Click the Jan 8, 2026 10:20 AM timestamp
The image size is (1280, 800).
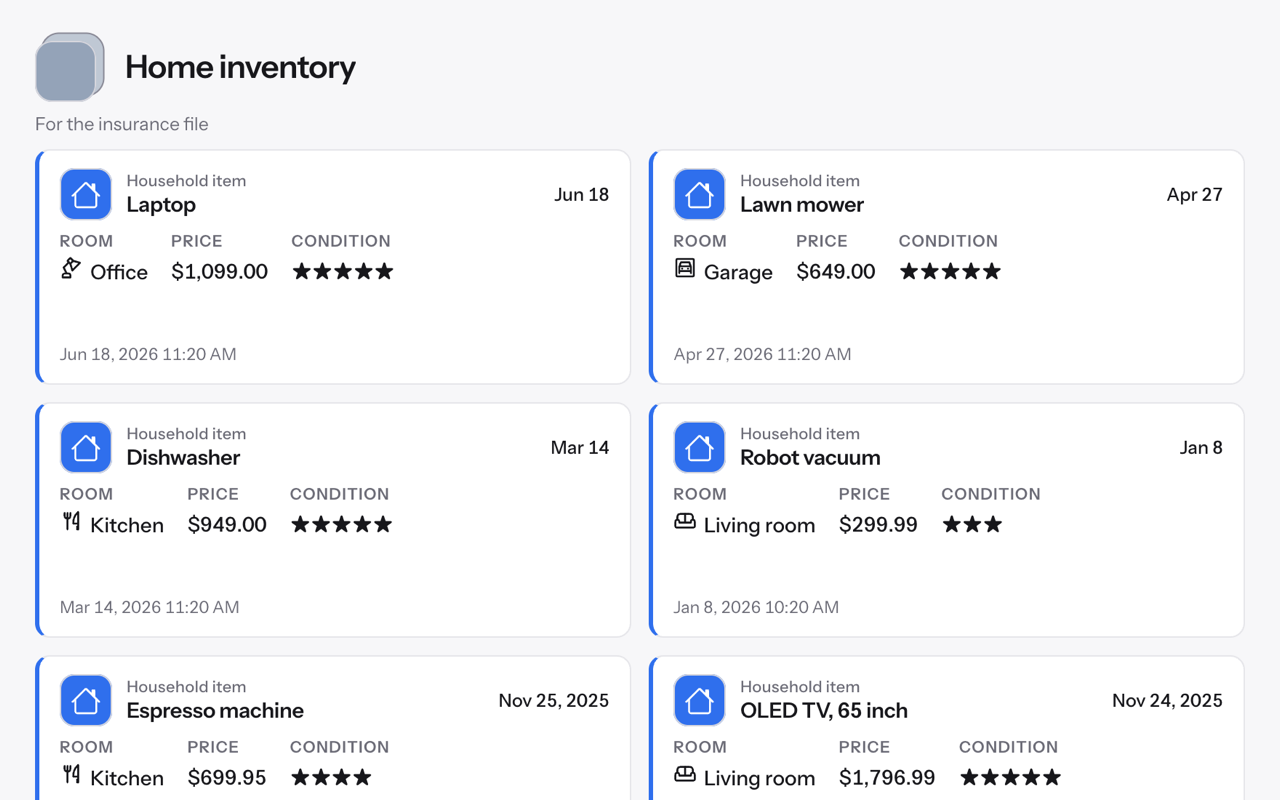[x=756, y=607]
